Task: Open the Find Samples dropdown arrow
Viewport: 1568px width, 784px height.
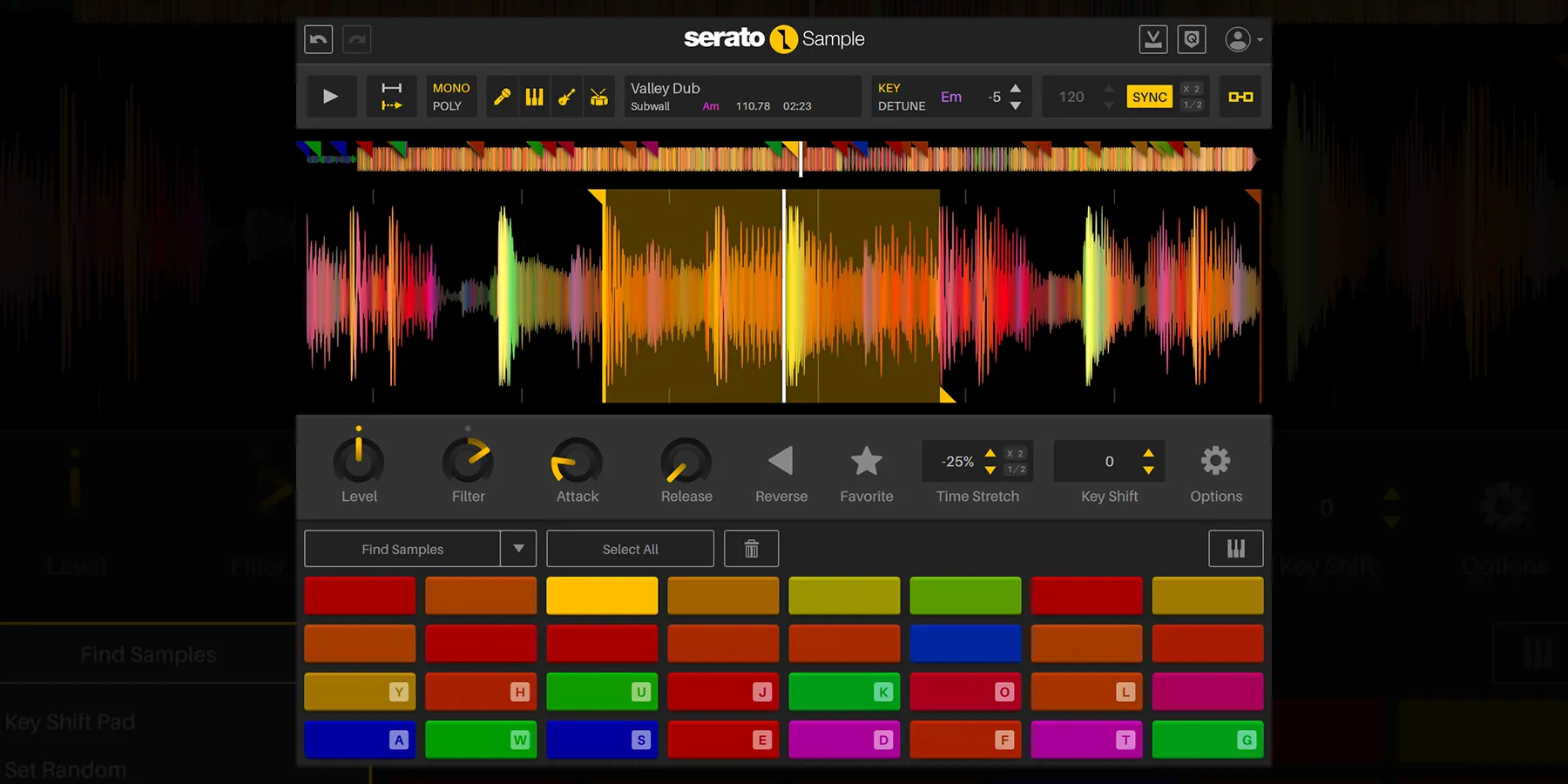Action: 519,549
